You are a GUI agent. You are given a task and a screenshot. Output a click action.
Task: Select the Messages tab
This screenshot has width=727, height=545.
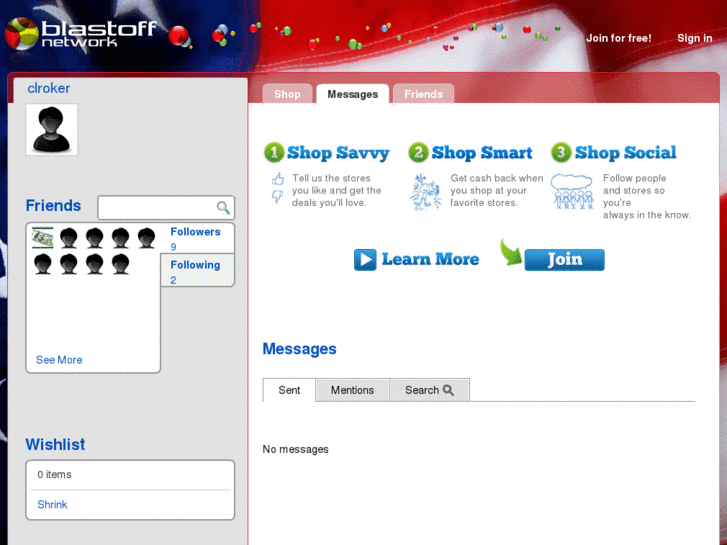click(x=353, y=94)
